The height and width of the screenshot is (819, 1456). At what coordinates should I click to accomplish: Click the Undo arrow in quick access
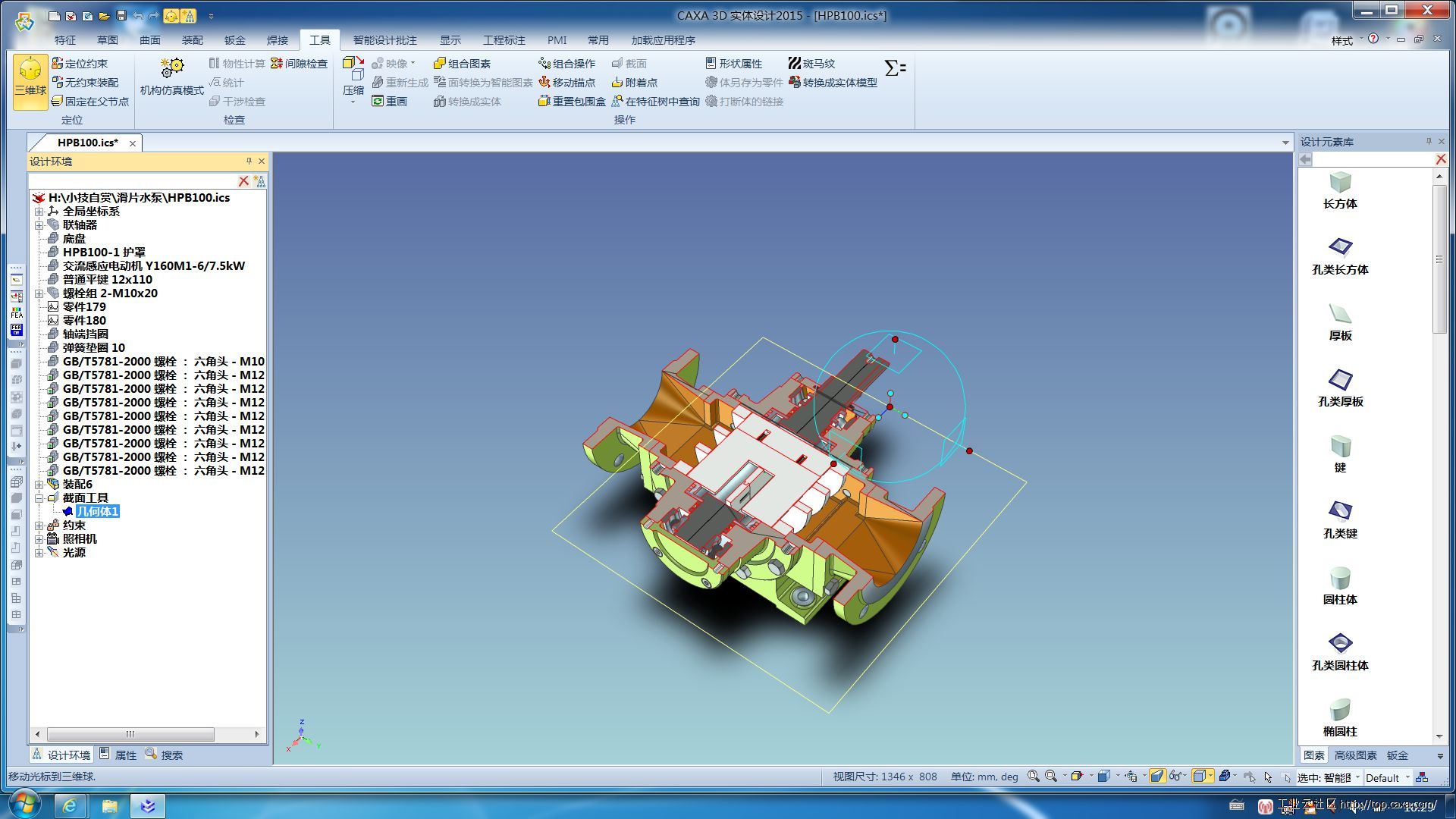coord(137,16)
